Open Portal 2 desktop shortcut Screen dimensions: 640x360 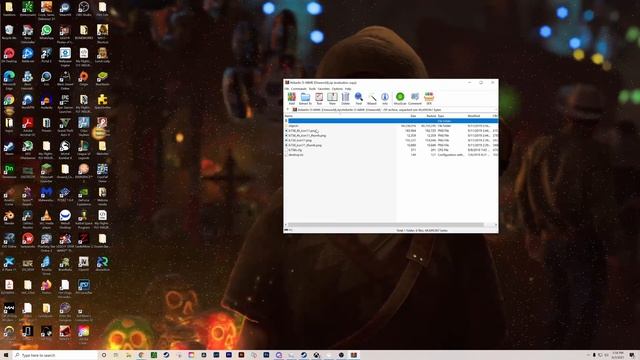[x=46, y=56]
